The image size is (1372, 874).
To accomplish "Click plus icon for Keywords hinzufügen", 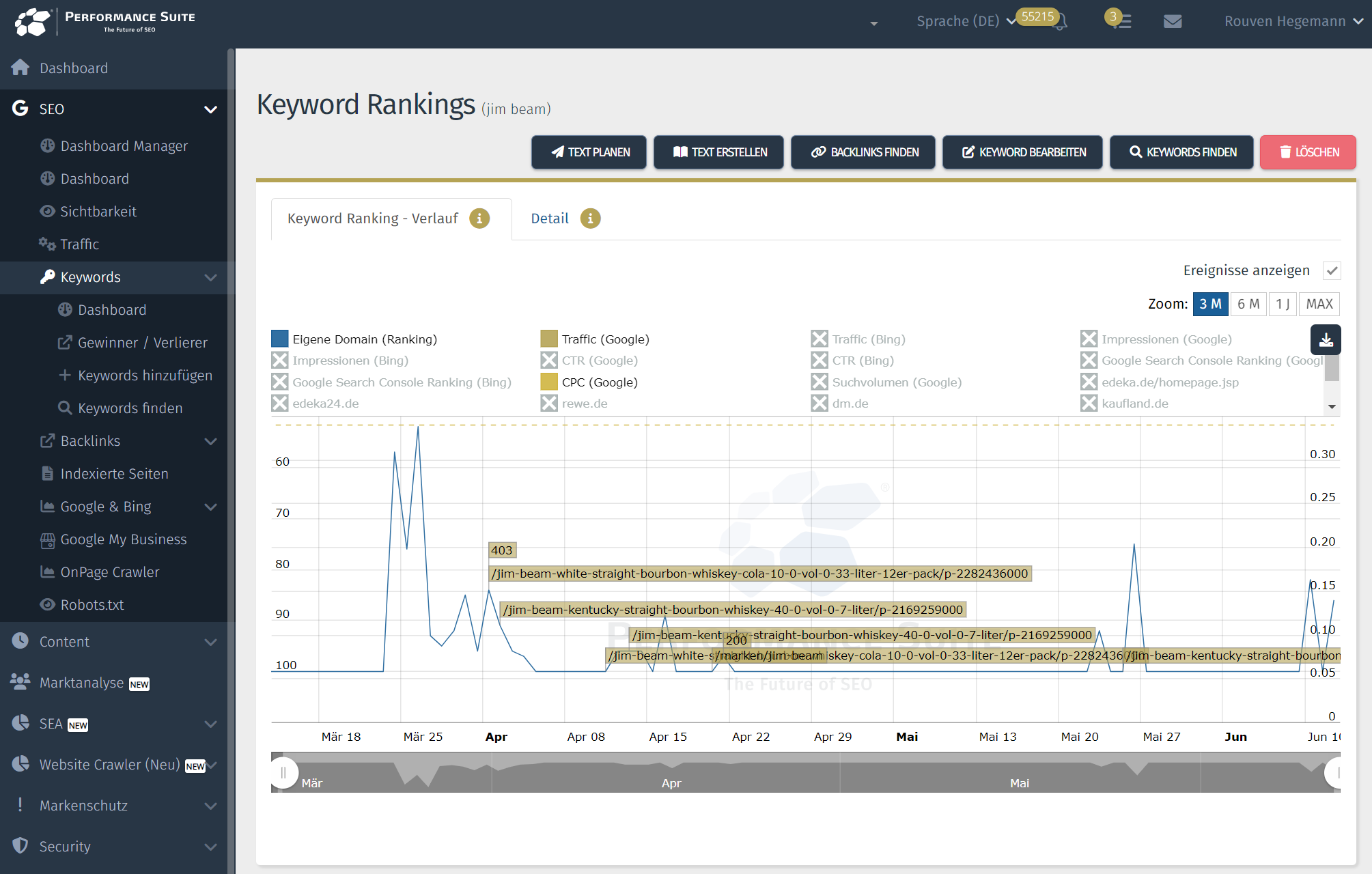I will [x=65, y=375].
